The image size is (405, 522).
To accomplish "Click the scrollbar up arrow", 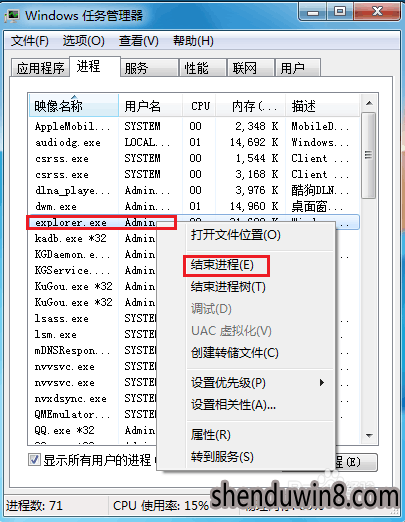I will click(369, 104).
